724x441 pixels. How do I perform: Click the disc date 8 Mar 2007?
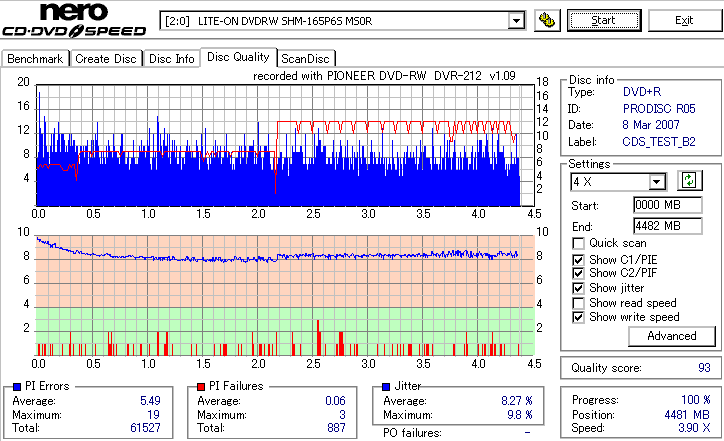(651, 125)
